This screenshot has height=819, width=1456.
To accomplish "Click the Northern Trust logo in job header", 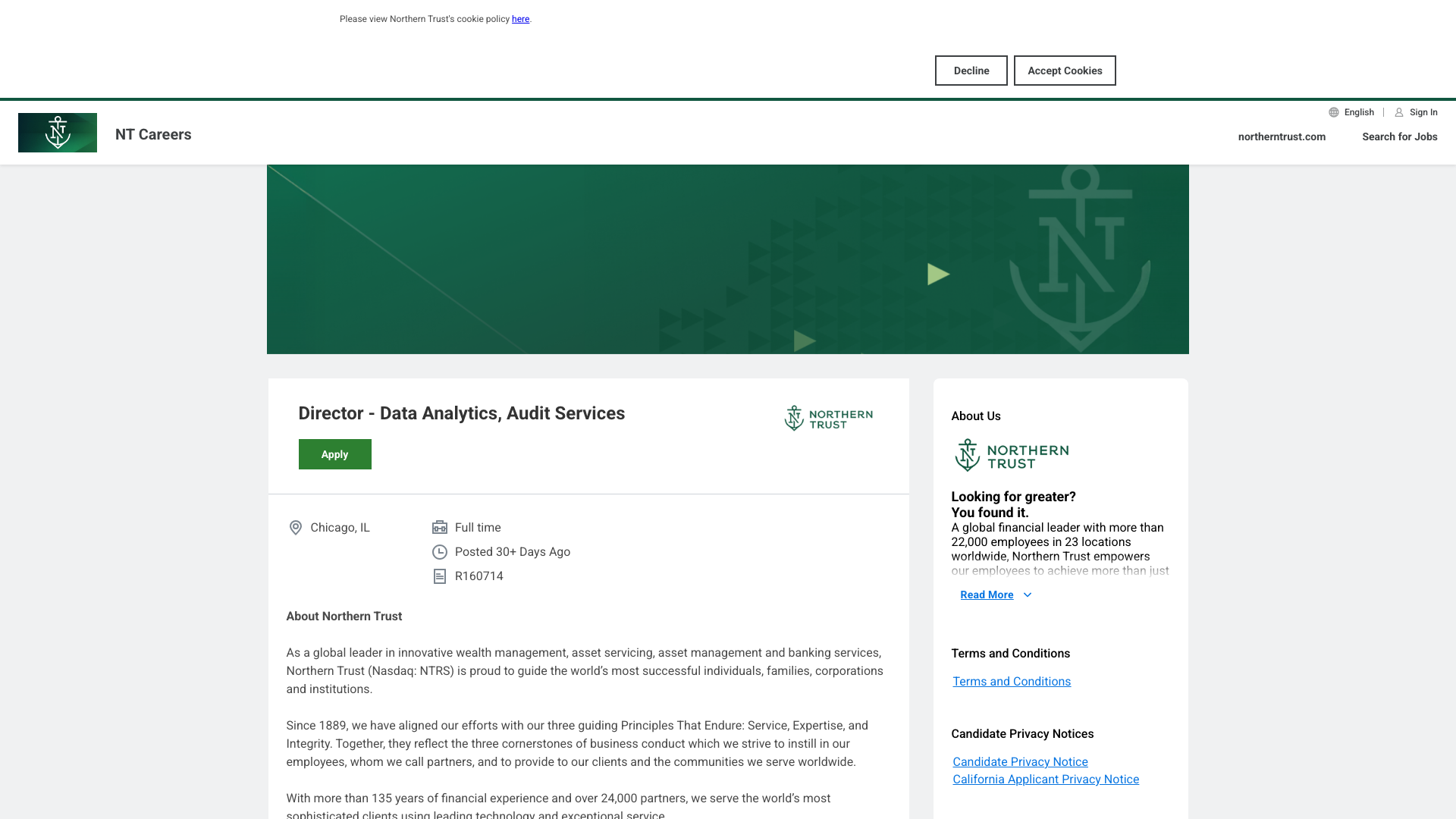I will point(829,418).
